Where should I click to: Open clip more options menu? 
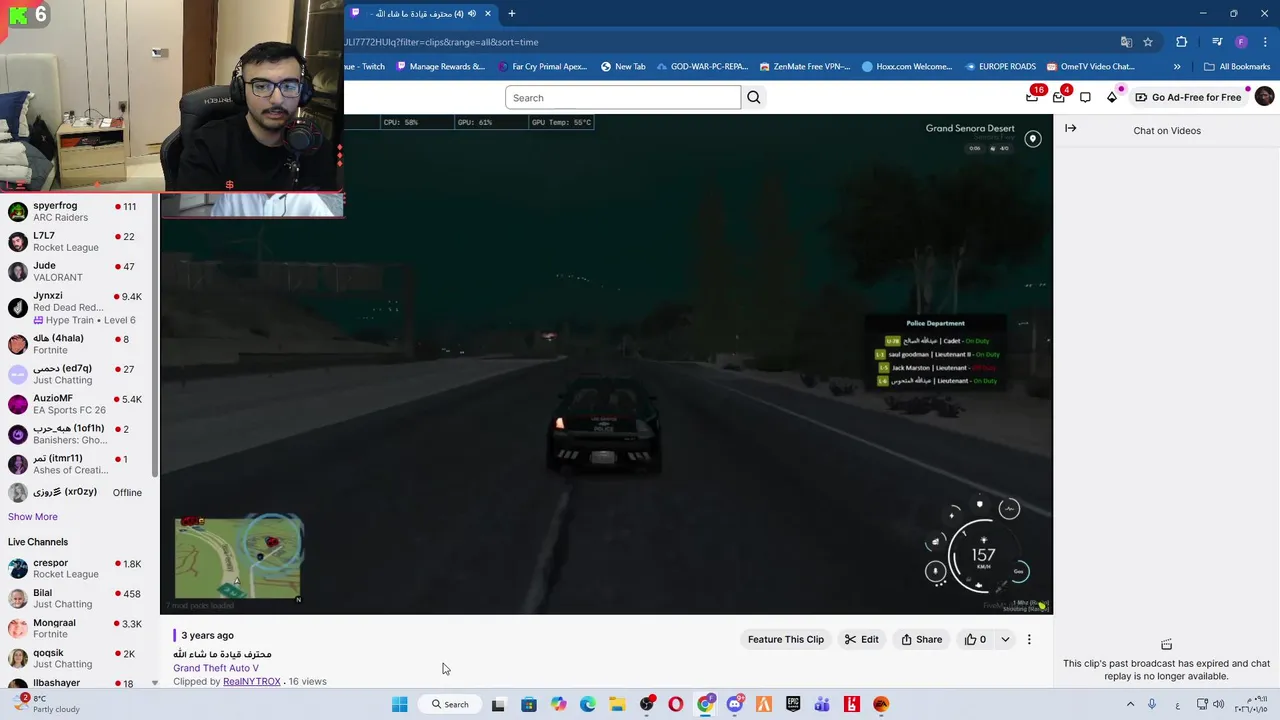1029,639
